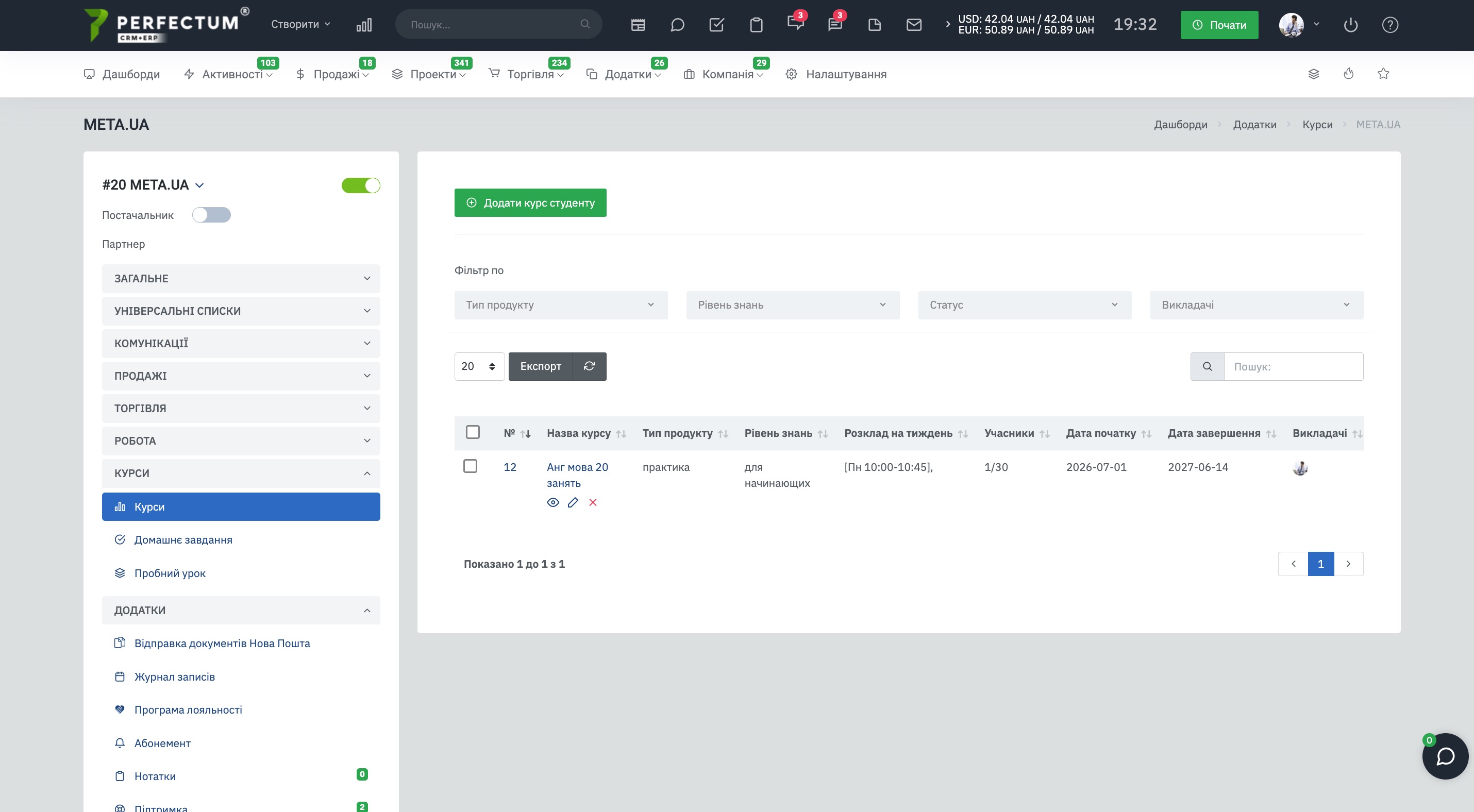Image resolution: width=1474 pixels, height=812 pixels.
Task: Open the Продажі navigation menu
Action: tap(332, 74)
